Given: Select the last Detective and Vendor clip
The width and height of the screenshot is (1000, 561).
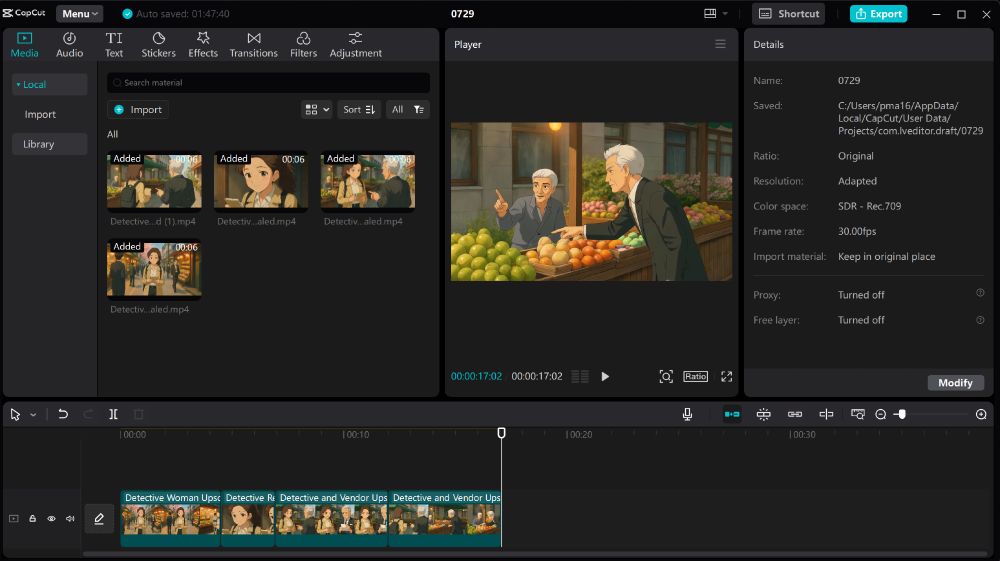Looking at the screenshot, I should point(445,518).
